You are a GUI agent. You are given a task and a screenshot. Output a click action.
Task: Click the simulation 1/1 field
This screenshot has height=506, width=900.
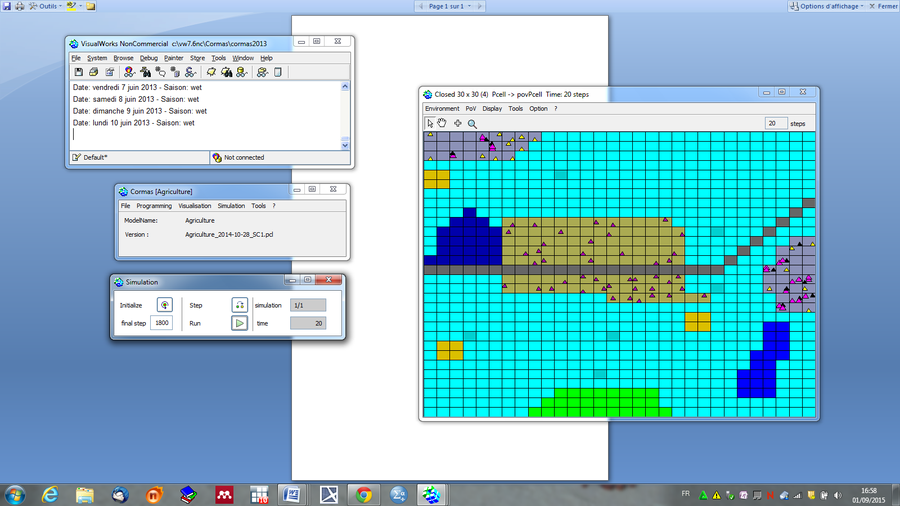coord(308,305)
